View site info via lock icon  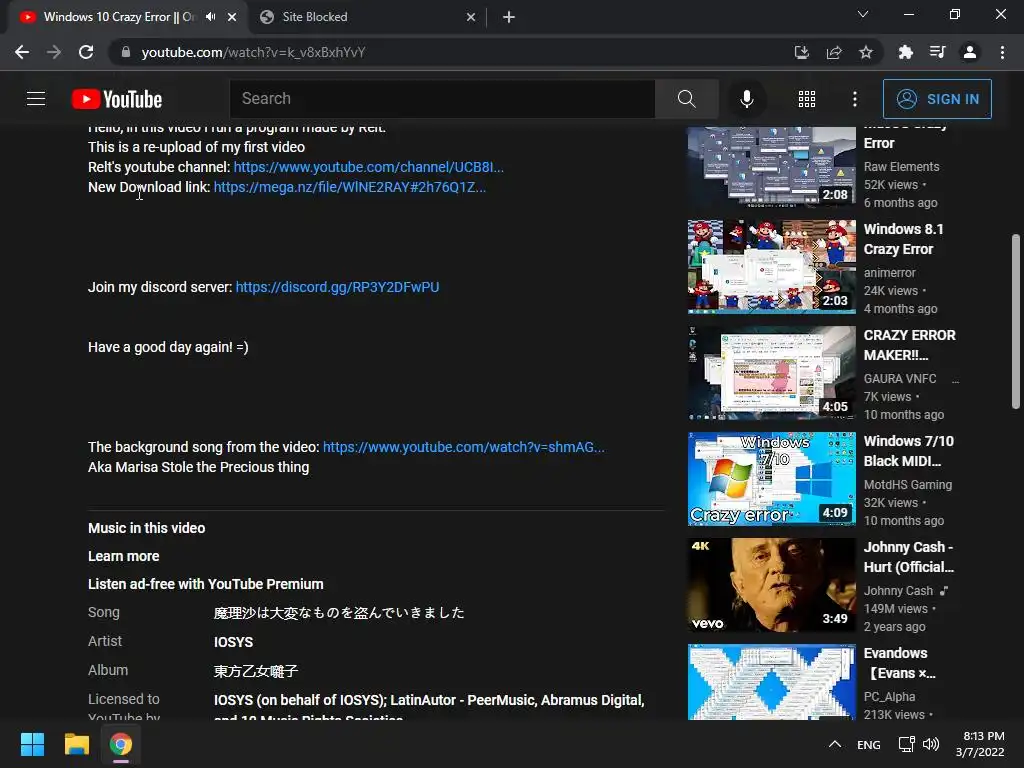tap(126, 52)
